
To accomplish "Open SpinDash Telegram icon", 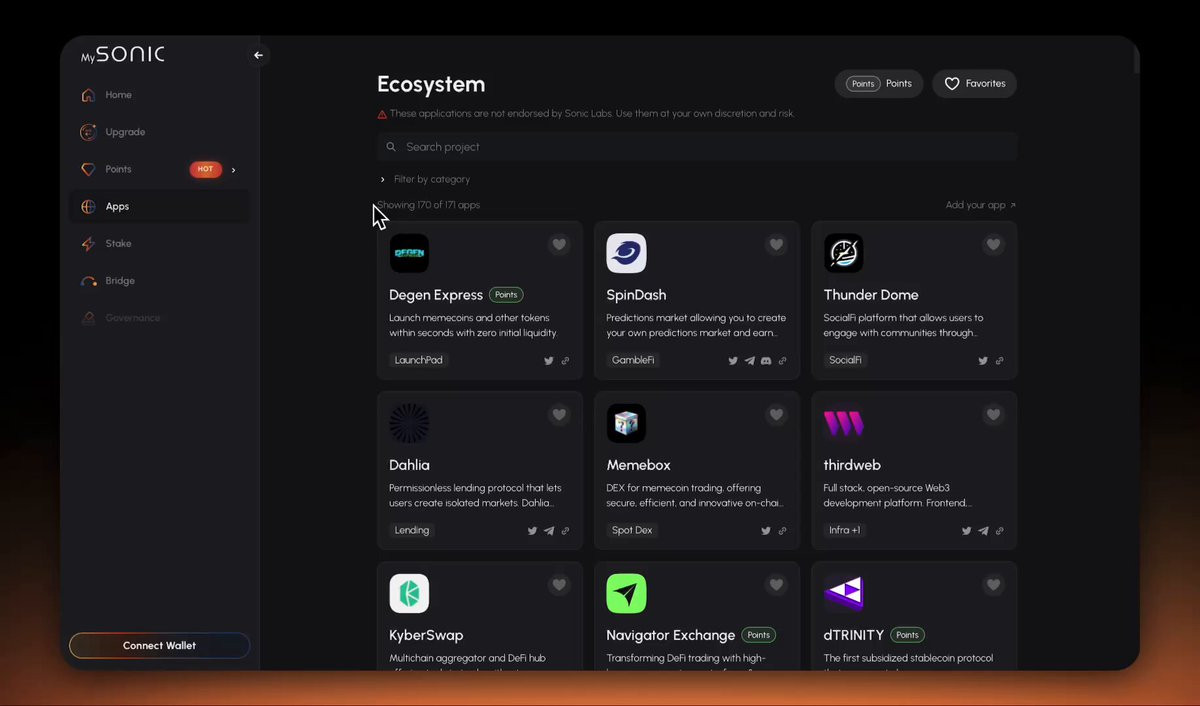I will click(749, 361).
